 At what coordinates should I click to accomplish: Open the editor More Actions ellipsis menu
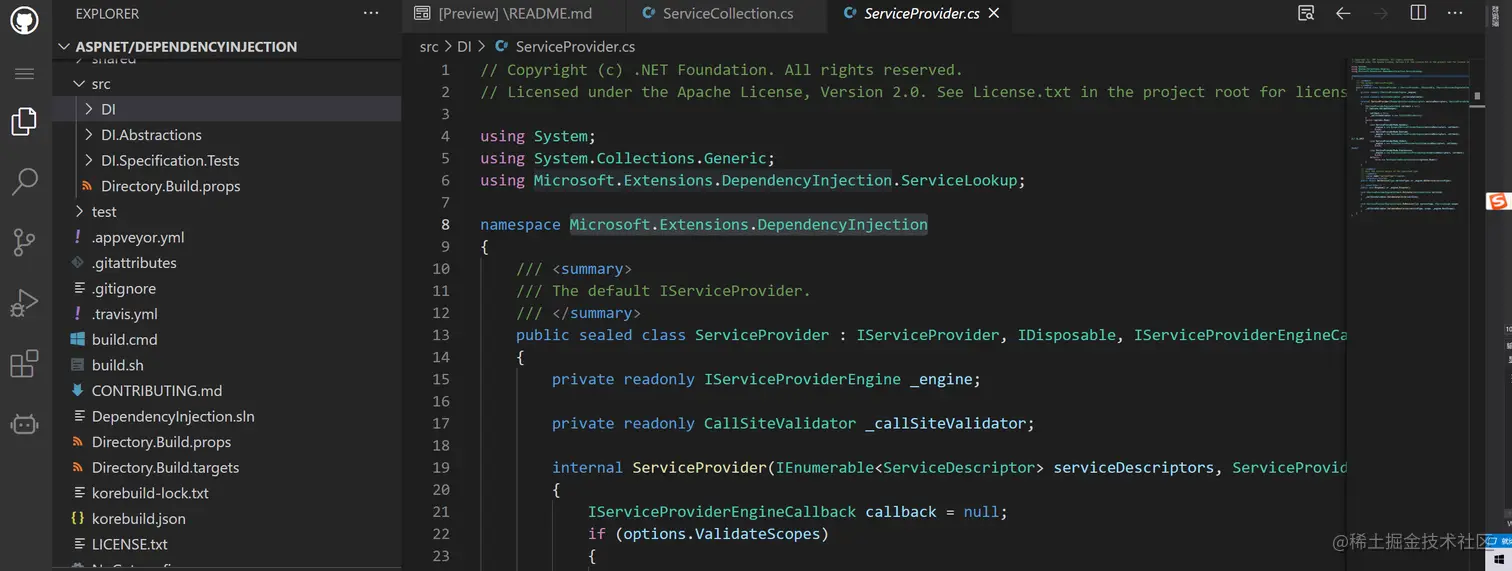pos(1456,13)
